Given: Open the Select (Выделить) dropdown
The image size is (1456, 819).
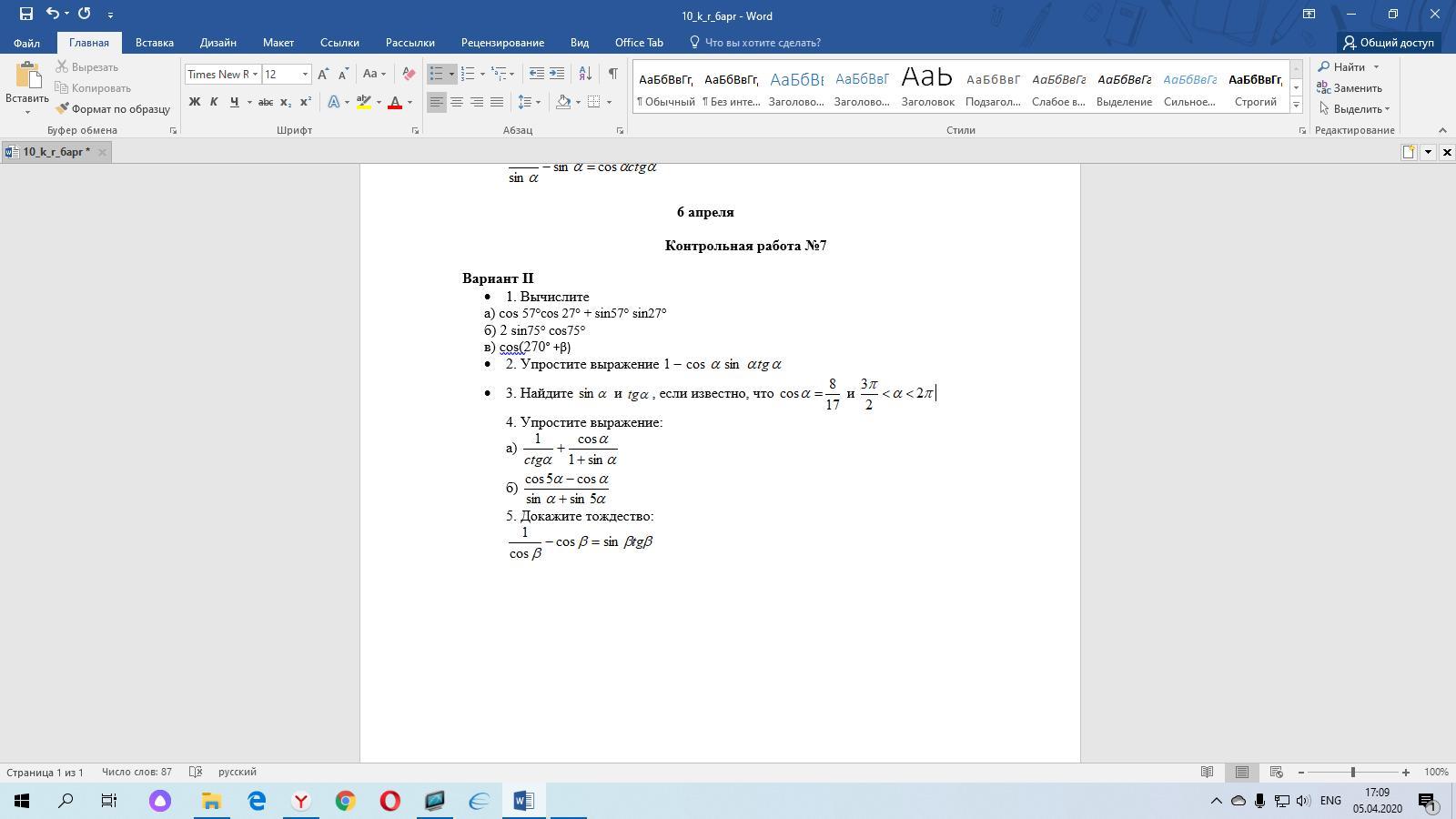Looking at the screenshot, I should (x=1354, y=109).
